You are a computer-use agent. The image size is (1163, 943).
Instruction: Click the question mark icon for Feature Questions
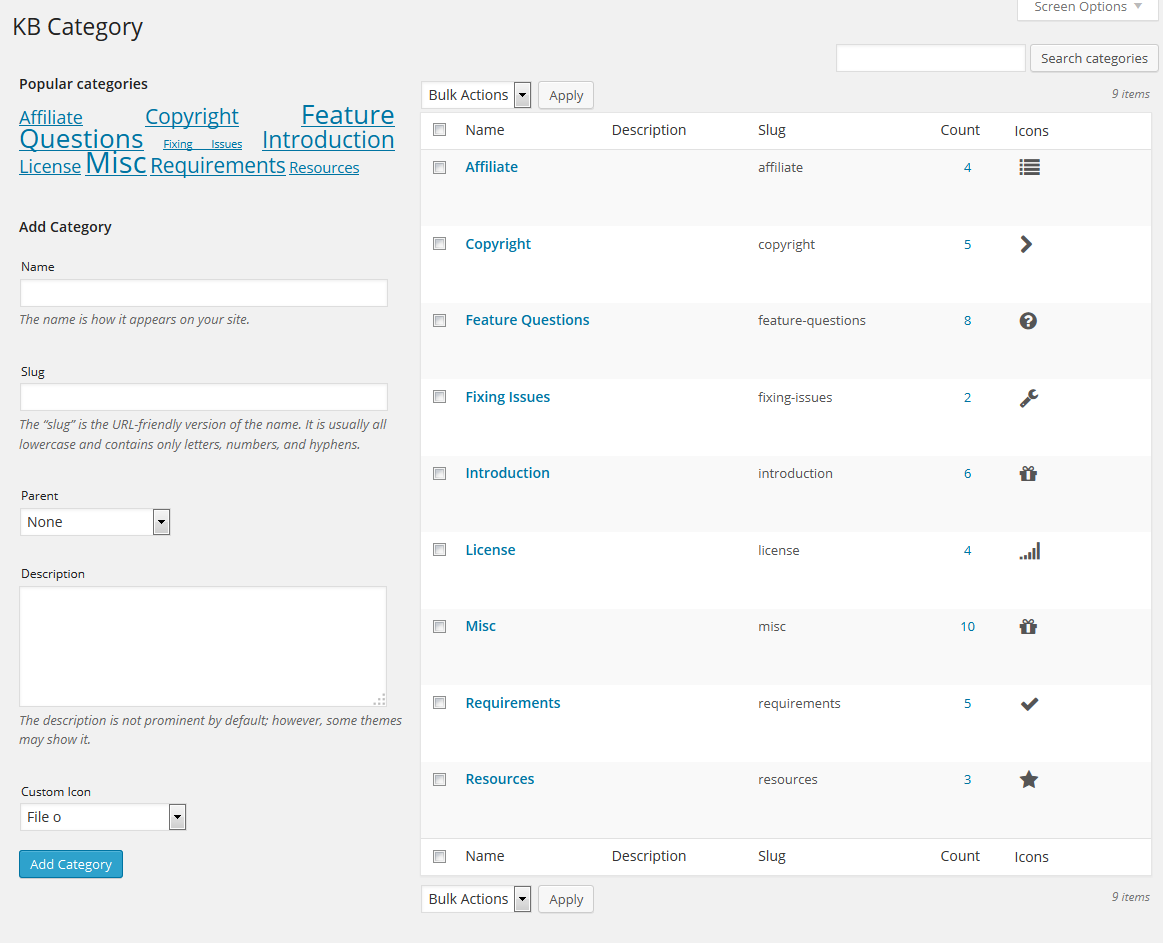[x=1028, y=320]
